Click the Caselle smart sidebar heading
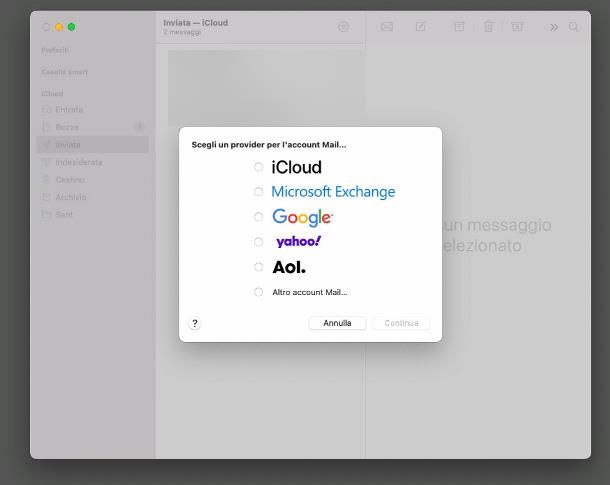The image size is (610, 485). point(65,72)
